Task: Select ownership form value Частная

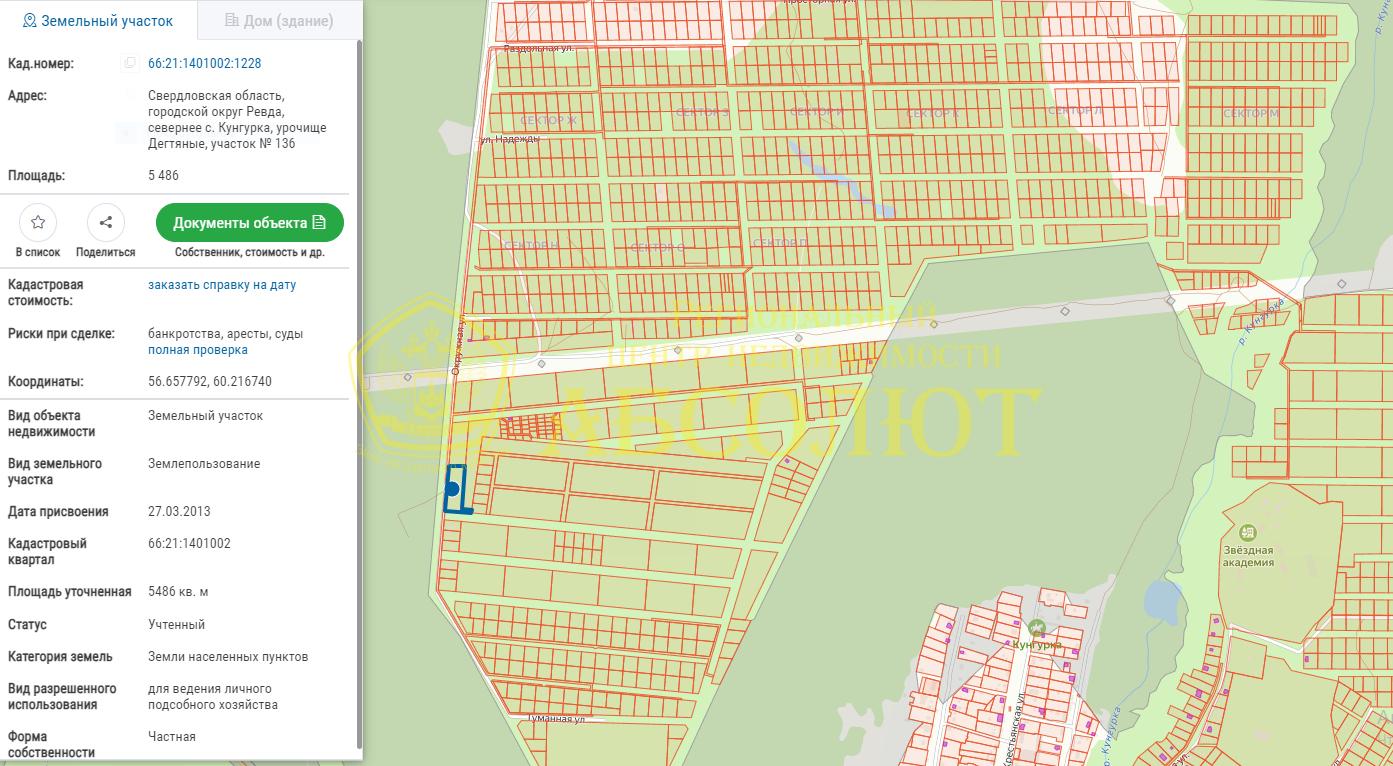Action: pos(172,737)
